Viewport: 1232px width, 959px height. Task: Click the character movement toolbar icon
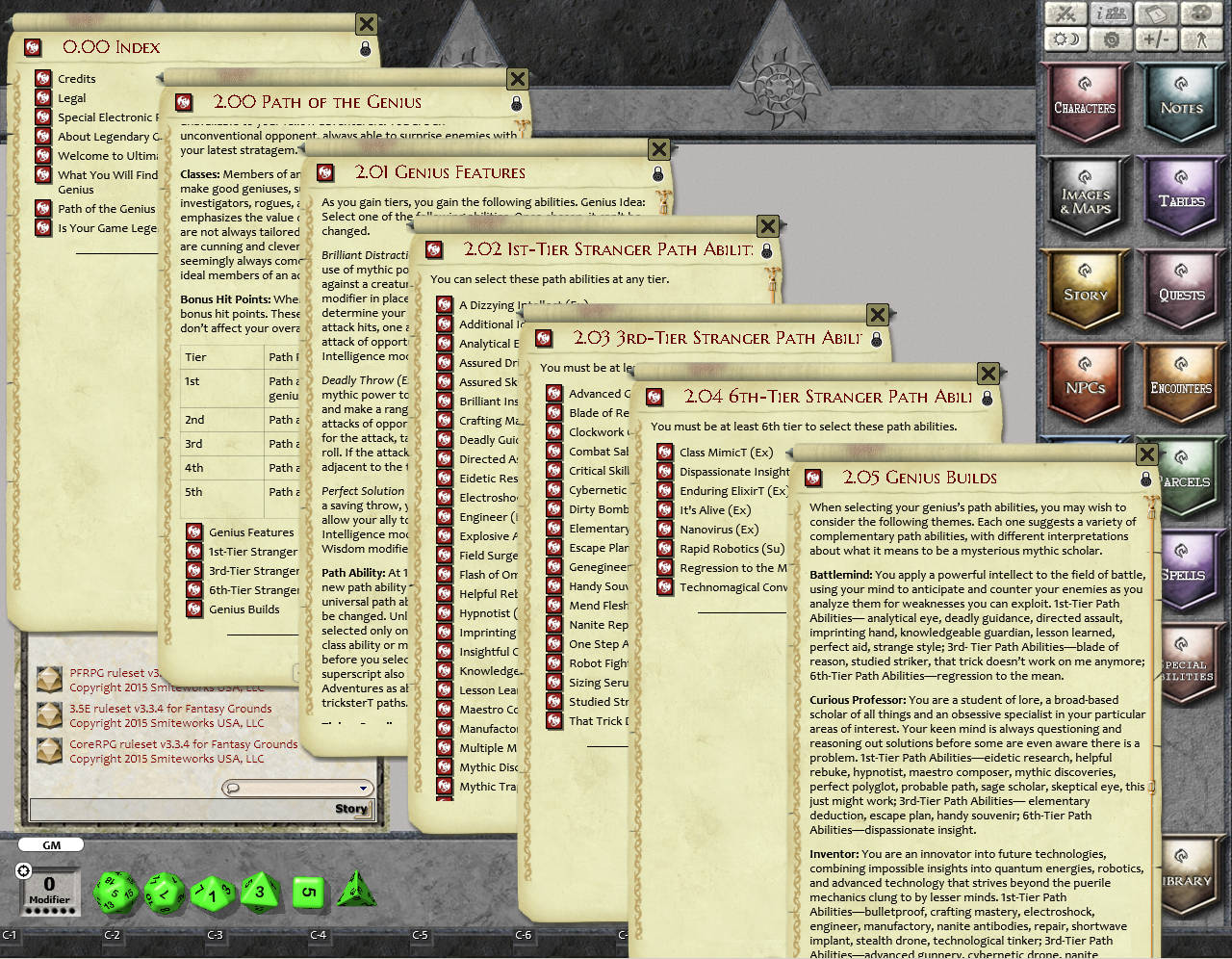pyautogui.click(x=1201, y=39)
